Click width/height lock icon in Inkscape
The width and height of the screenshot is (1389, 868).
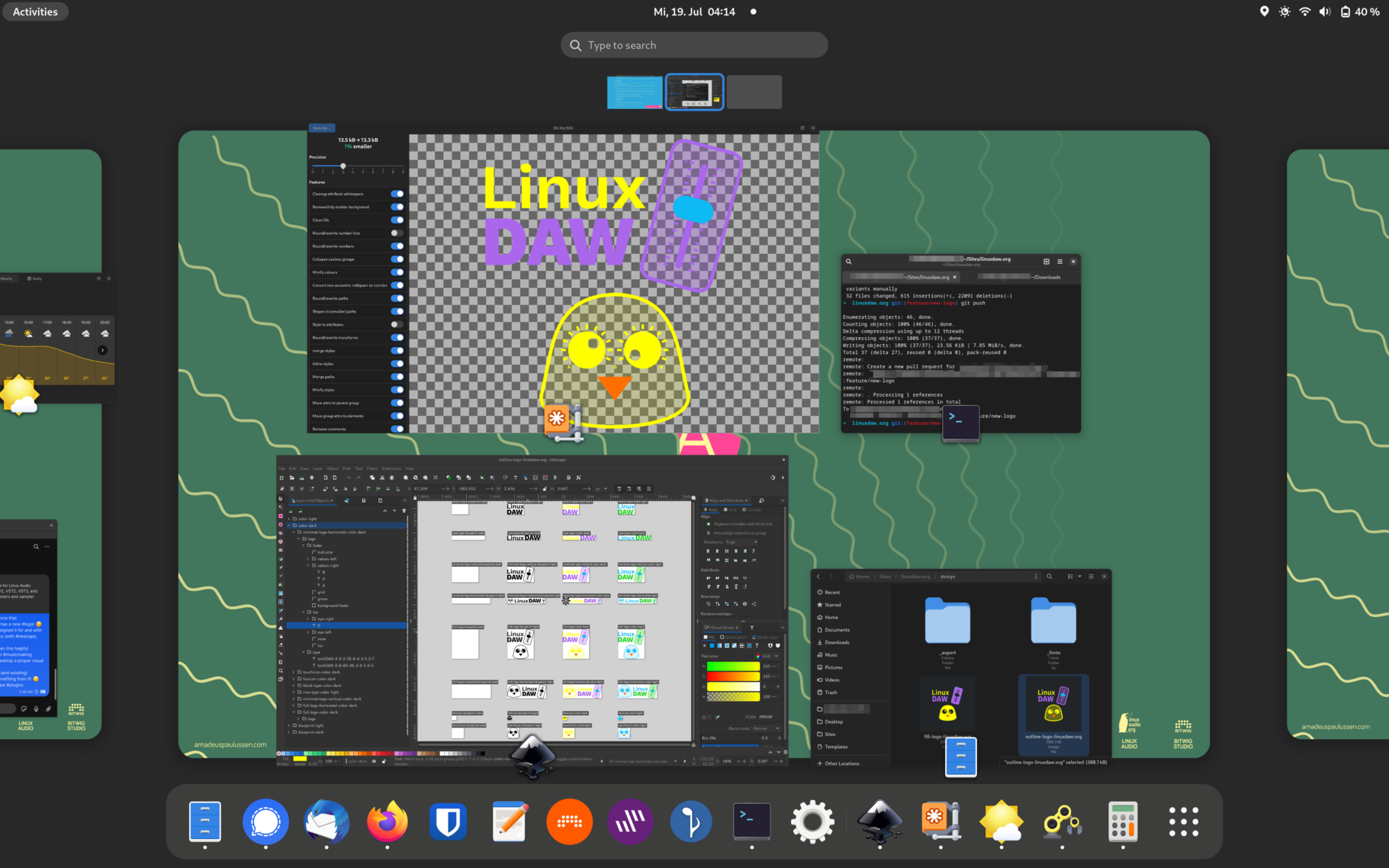pos(544,489)
